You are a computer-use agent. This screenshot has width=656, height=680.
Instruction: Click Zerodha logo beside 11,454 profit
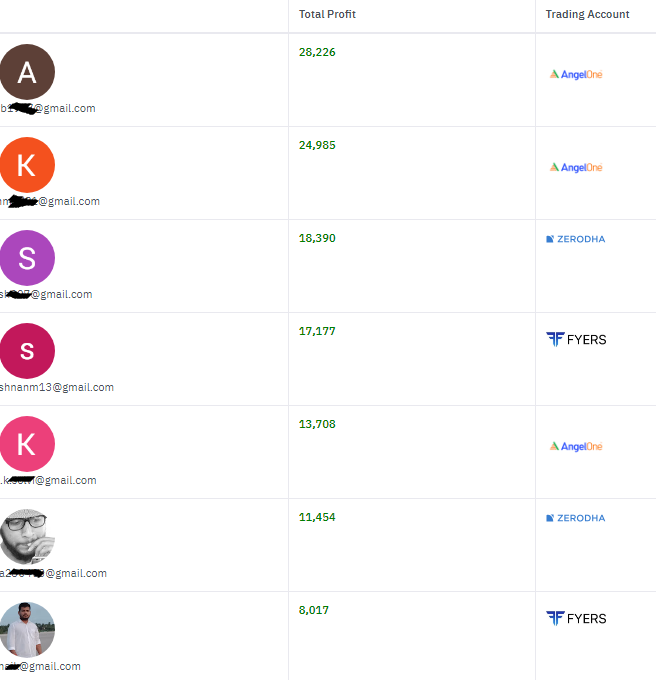[x=575, y=518]
